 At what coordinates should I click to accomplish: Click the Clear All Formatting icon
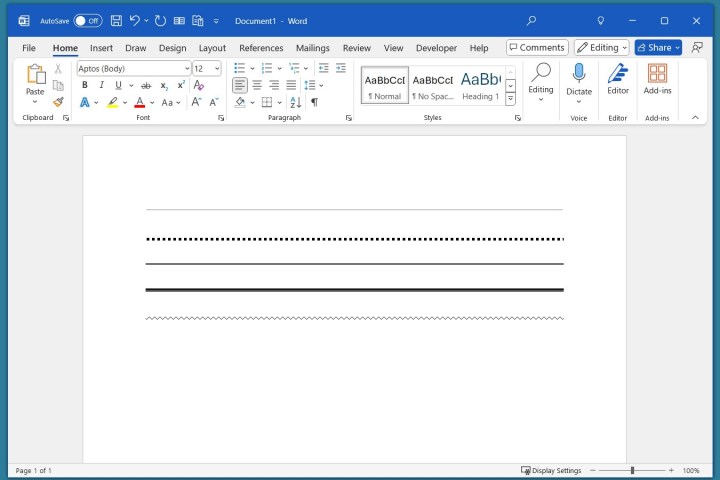click(198, 85)
